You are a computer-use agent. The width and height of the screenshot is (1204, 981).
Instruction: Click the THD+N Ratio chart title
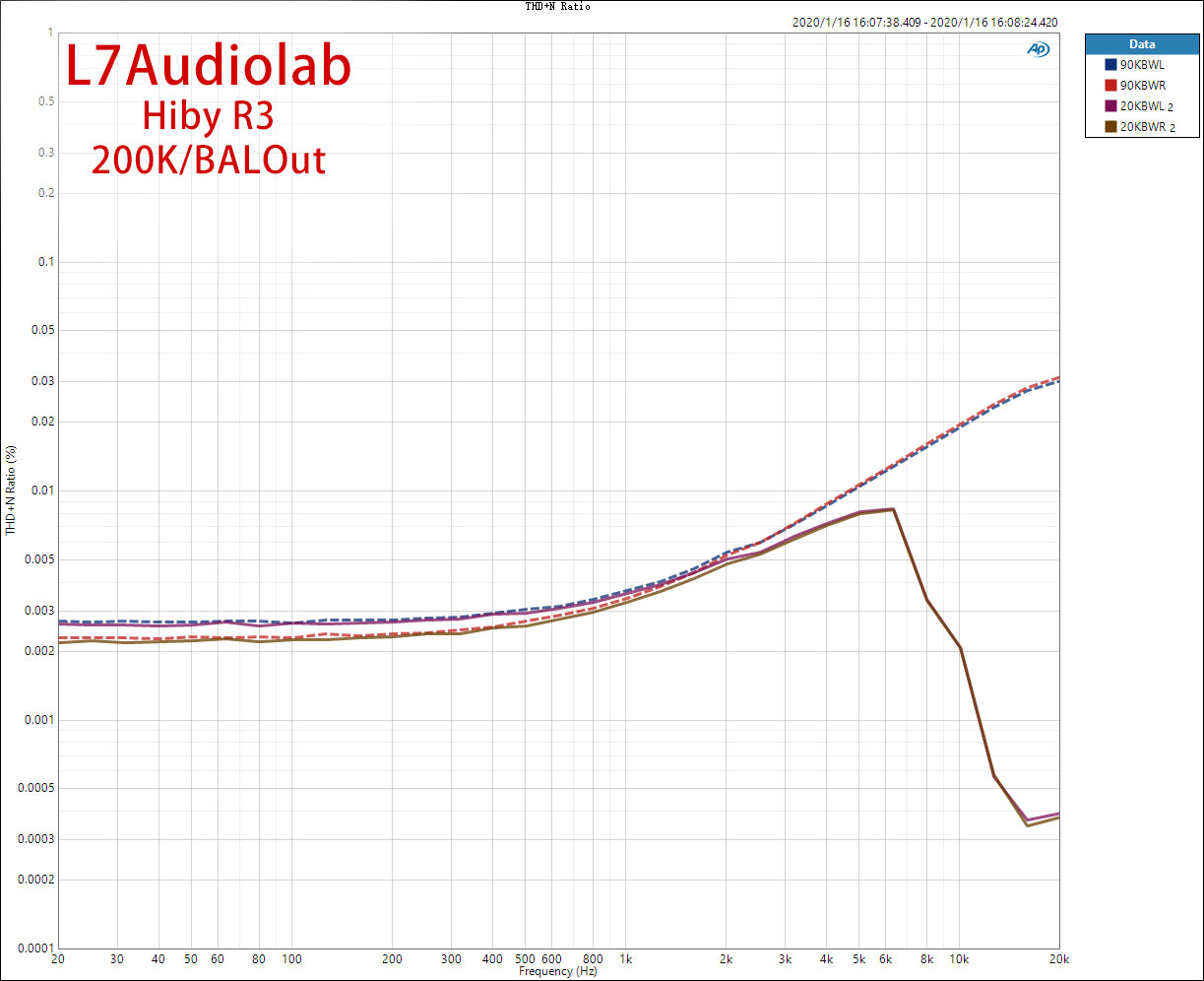pyautogui.click(x=557, y=6)
